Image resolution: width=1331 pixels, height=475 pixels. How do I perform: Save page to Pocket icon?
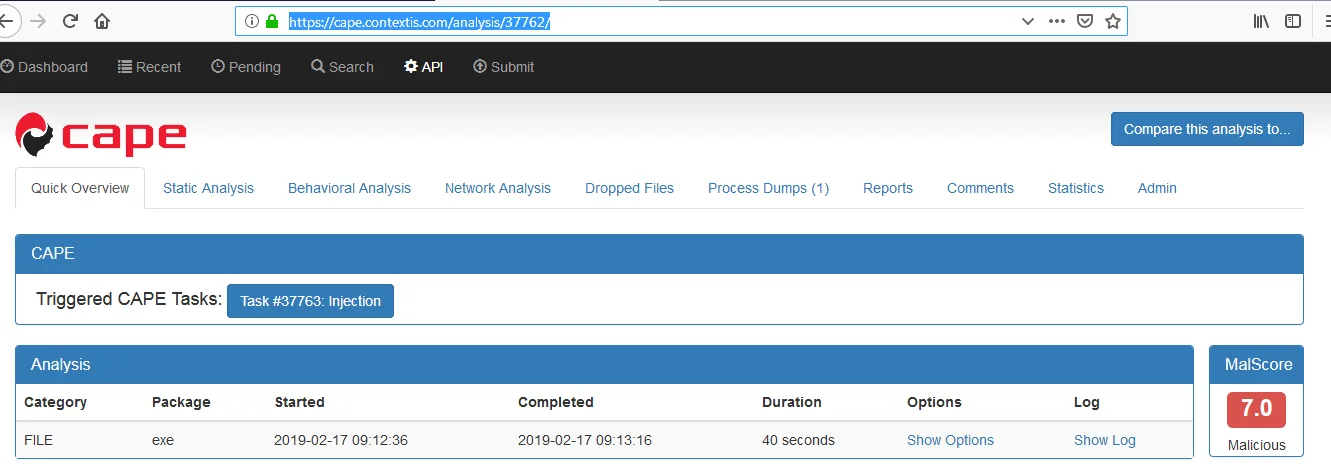[1084, 21]
